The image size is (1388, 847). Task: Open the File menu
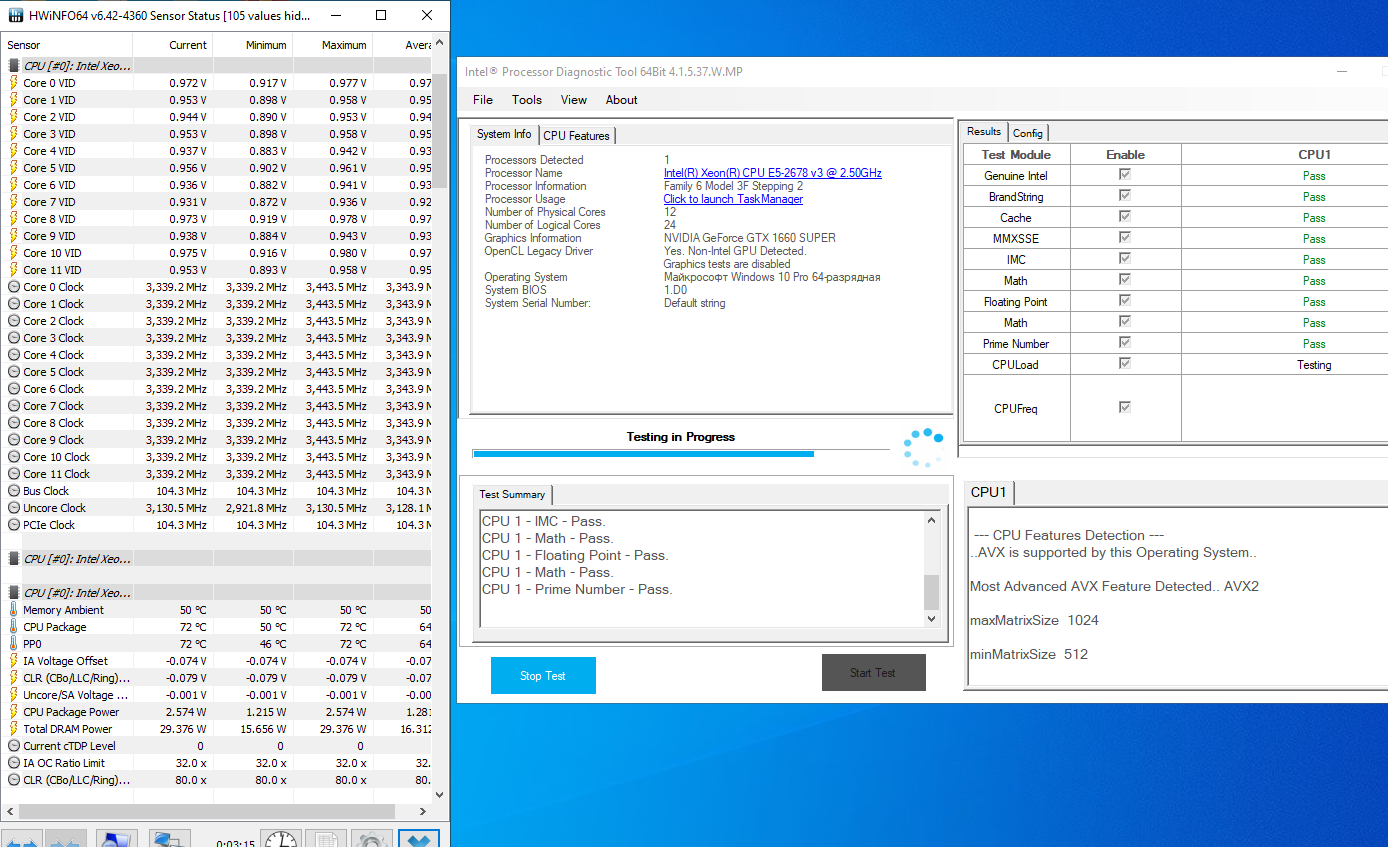click(483, 100)
